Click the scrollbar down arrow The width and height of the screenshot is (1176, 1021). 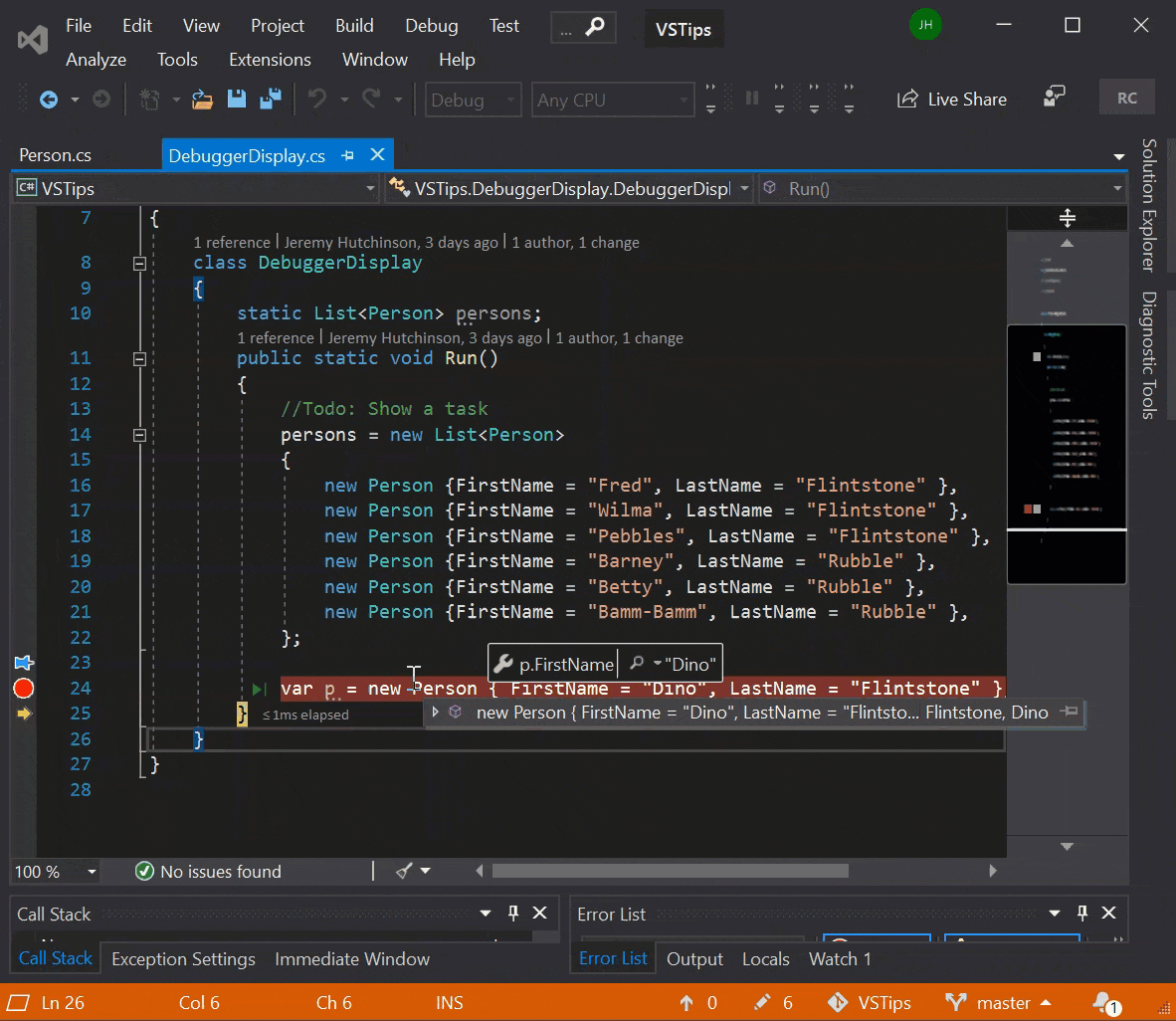[1067, 846]
